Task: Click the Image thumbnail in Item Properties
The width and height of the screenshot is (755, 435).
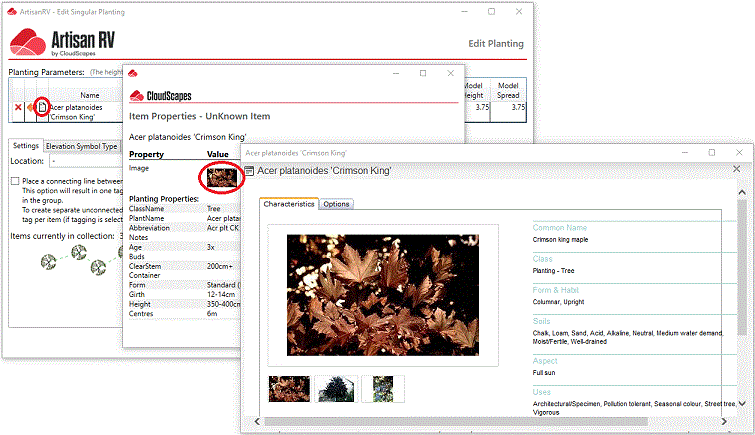Action: tap(218, 177)
